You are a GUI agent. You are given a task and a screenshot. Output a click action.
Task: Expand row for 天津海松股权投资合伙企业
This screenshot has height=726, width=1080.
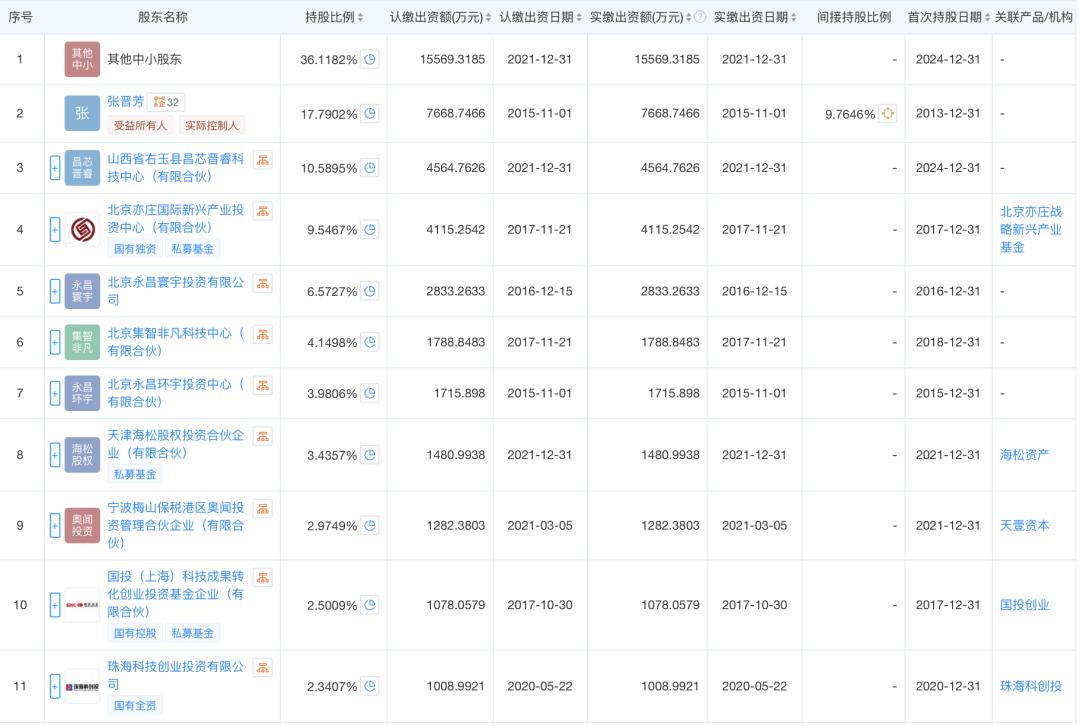click(x=55, y=455)
